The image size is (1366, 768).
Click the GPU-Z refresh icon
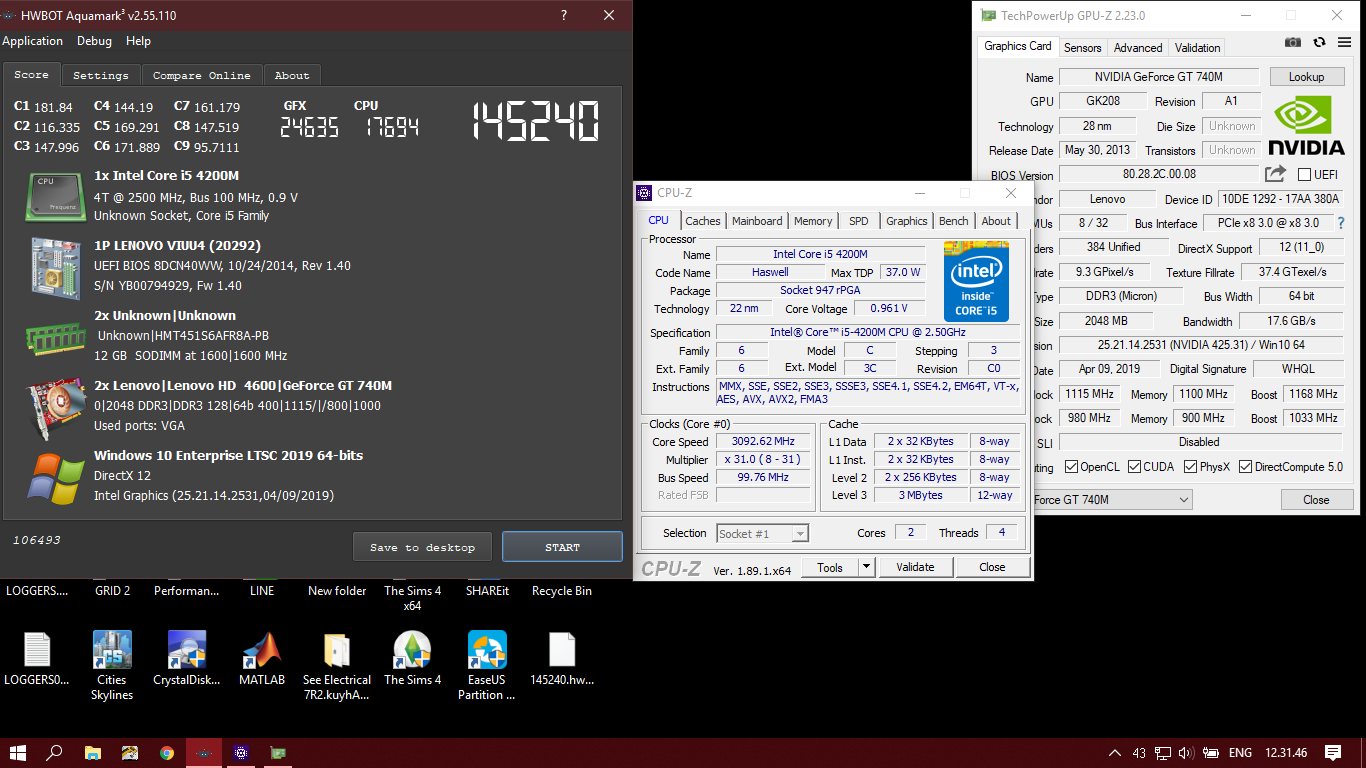pos(1319,42)
